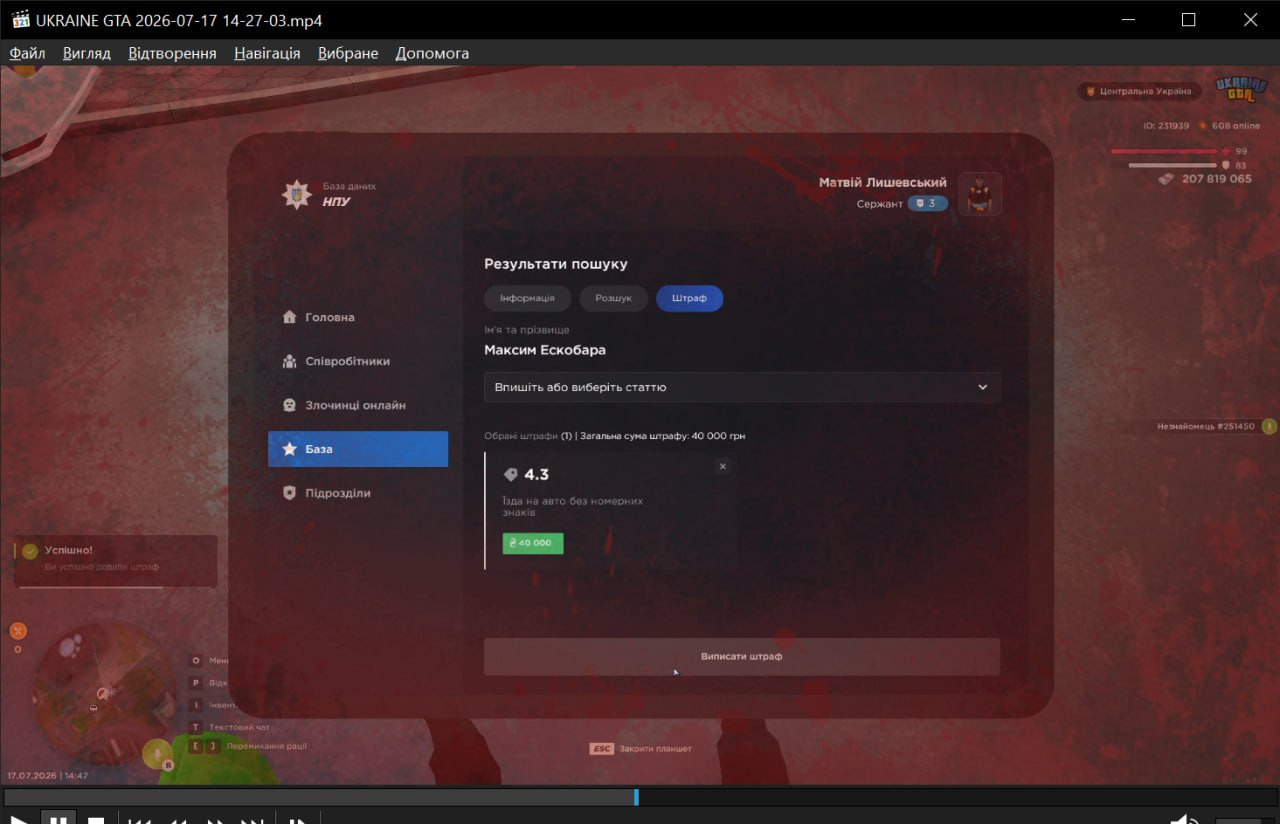1280x824 pixels.
Task: Click the home icon next to Головна
Action: (x=289, y=317)
